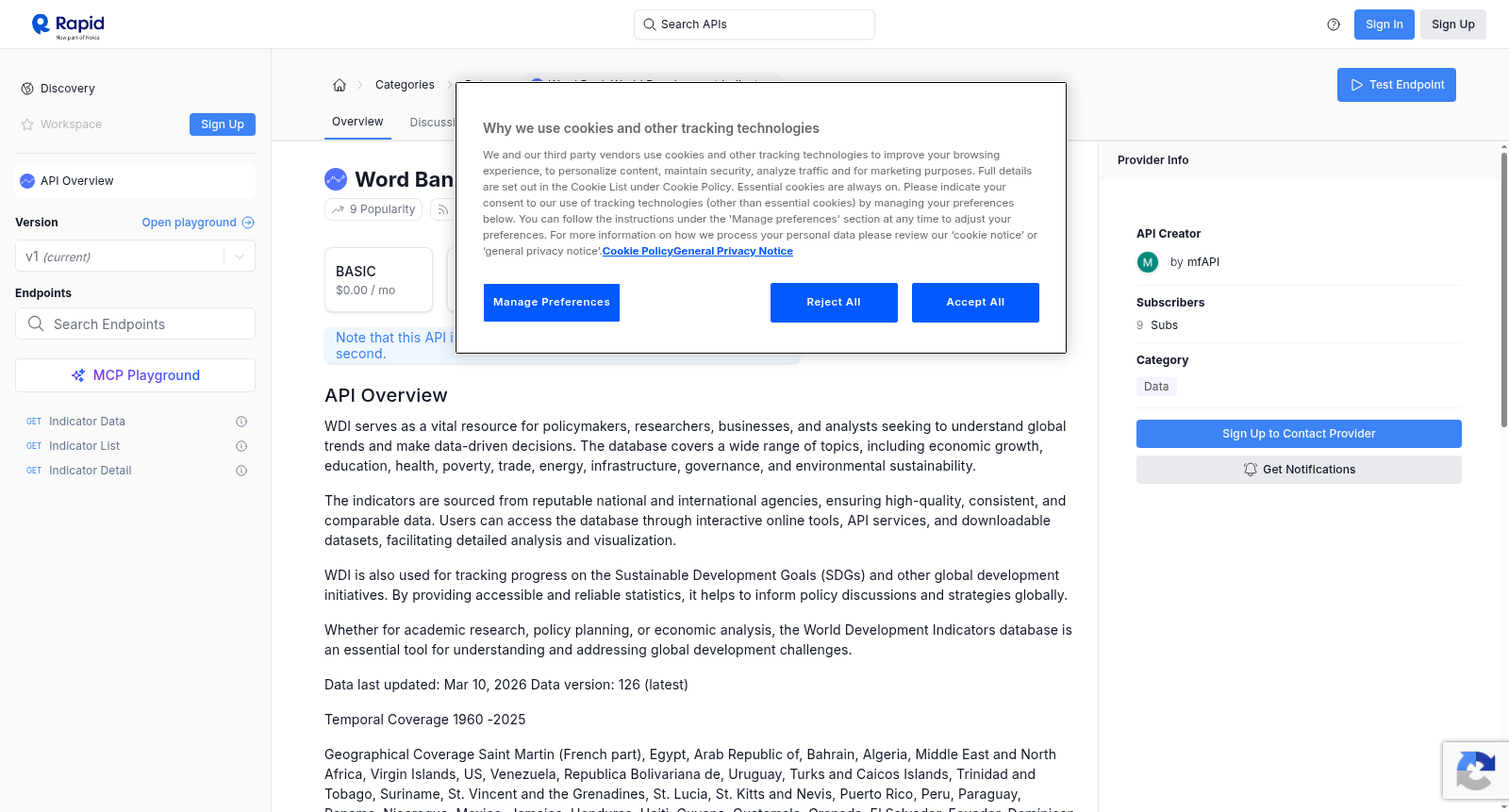Click the 'API Overview' section heading
The width and height of the screenshot is (1509, 812).
386,395
